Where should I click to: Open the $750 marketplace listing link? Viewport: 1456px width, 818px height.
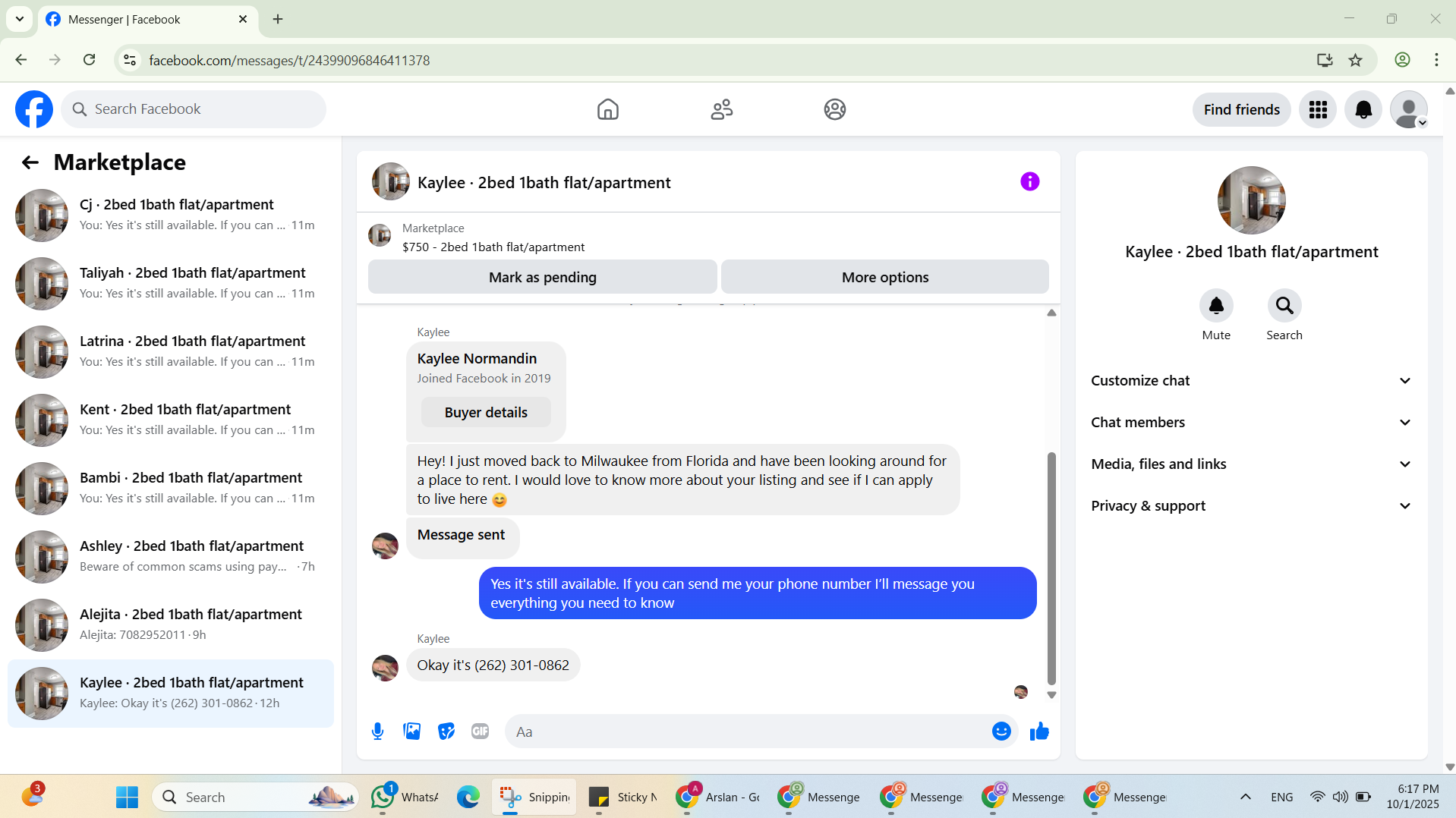pyautogui.click(x=493, y=247)
